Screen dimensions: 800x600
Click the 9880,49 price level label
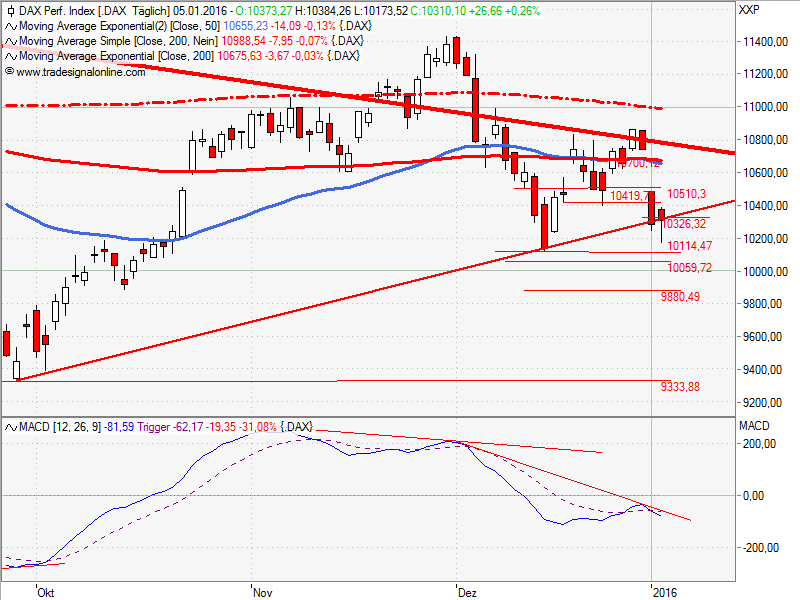(x=680, y=297)
